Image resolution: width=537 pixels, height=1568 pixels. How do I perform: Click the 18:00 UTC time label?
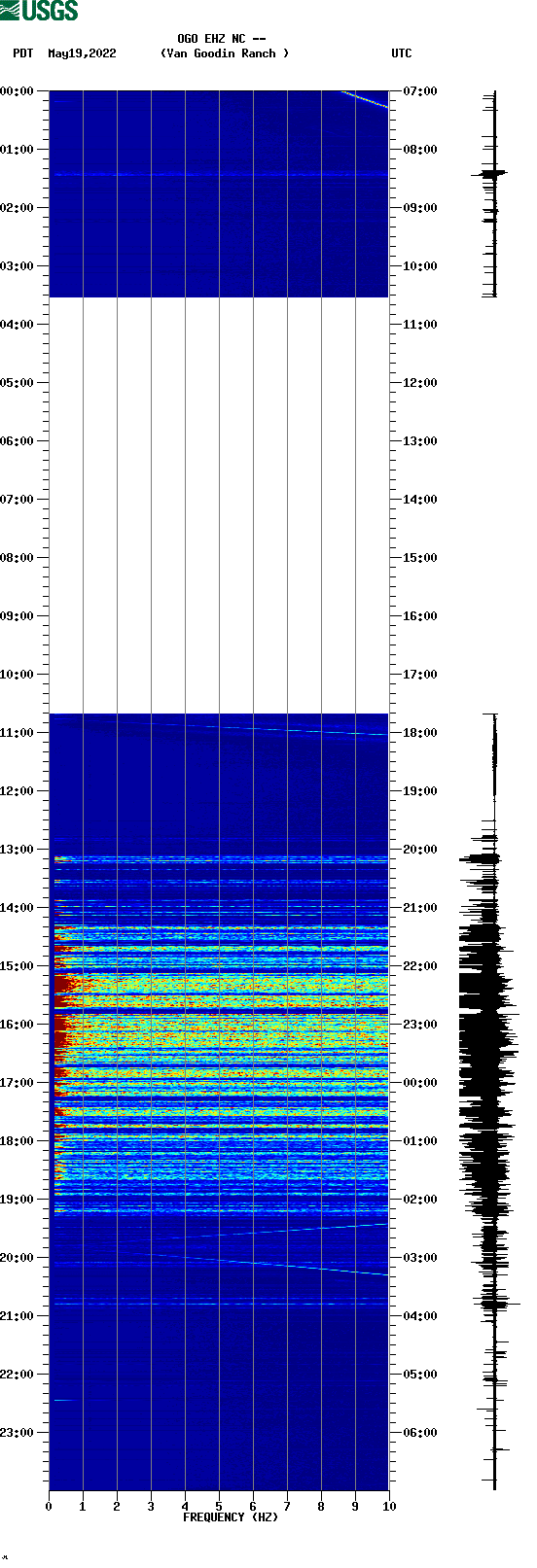click(x=420, y=733)
